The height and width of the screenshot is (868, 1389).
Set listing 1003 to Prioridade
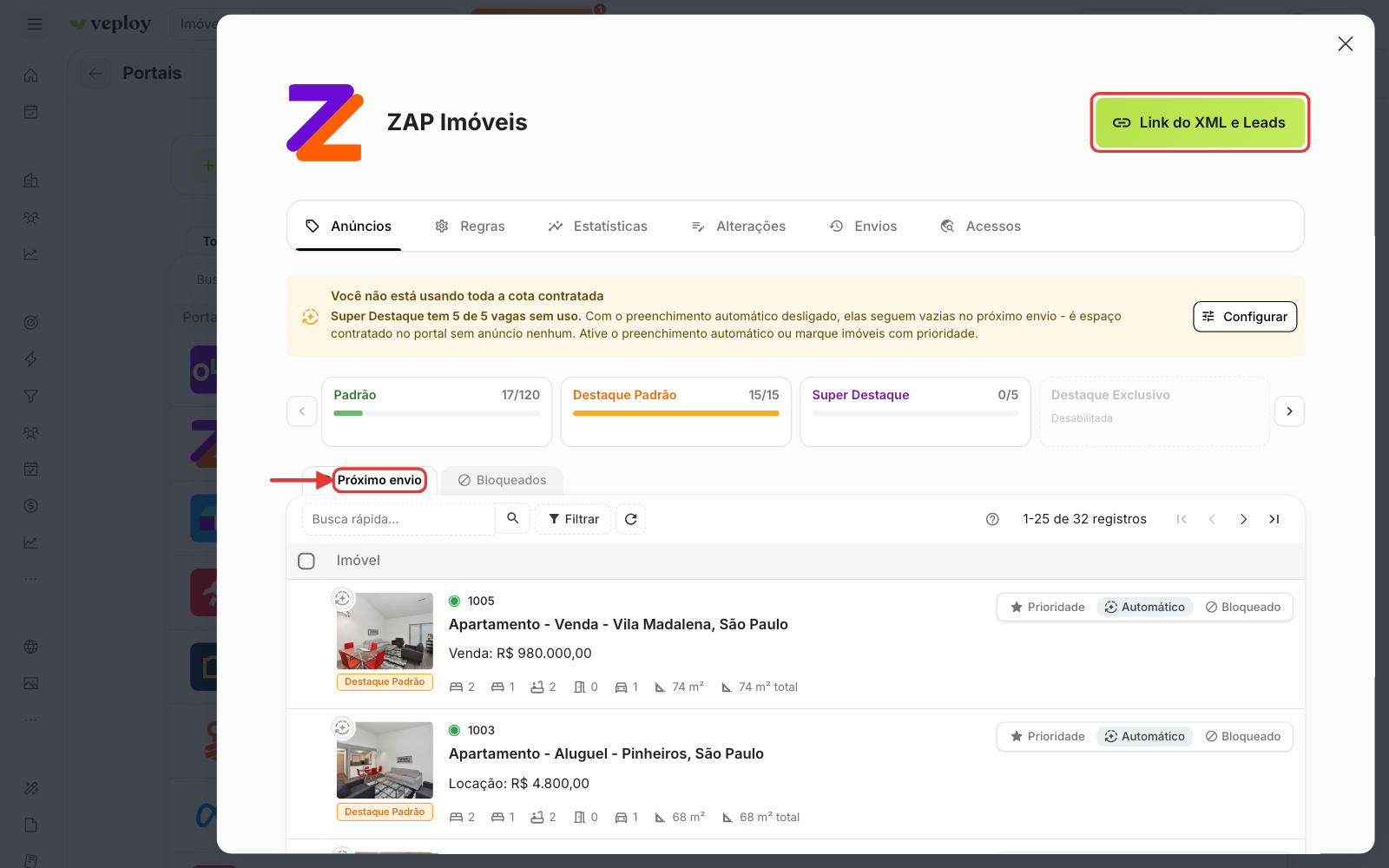point(1048,736)
